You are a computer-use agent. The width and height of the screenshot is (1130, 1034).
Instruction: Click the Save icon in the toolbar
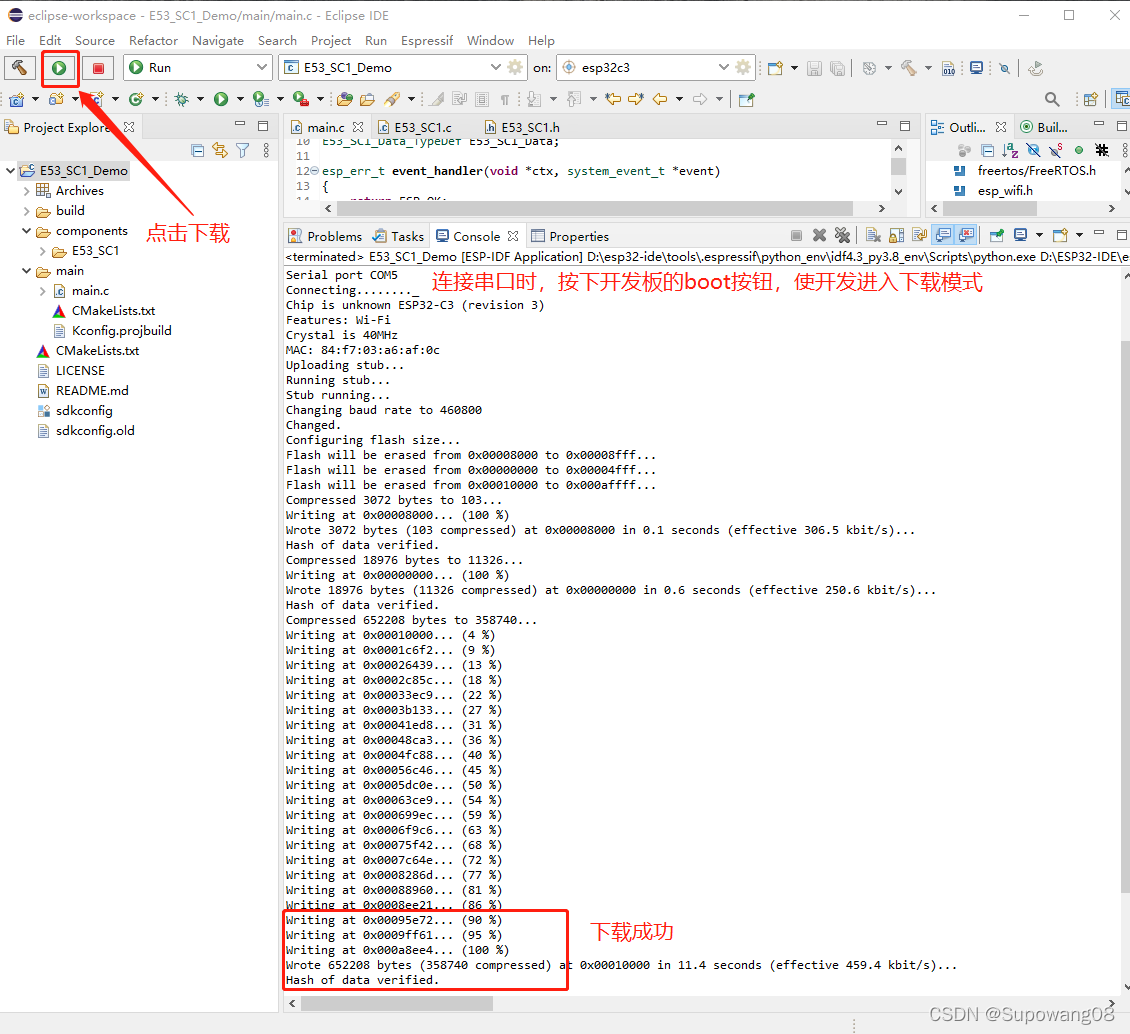[x=814, y=68]
